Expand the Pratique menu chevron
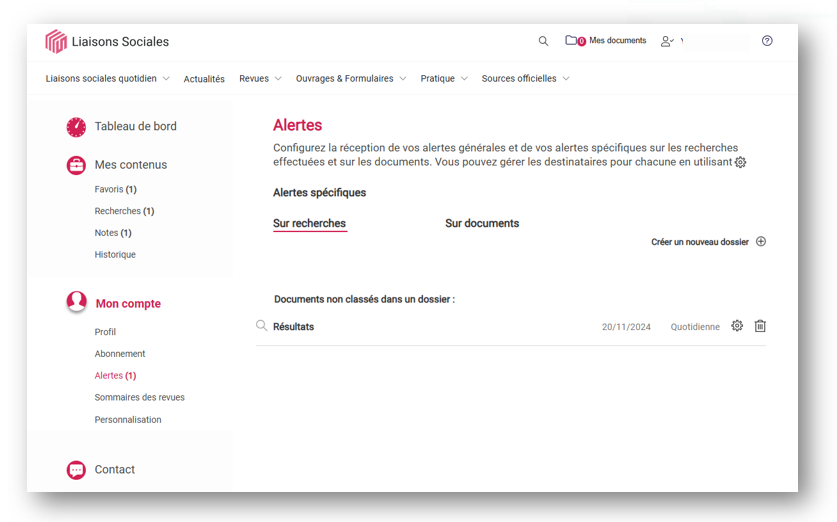This screenshot has height=522, width=837. tap(464, 78)
